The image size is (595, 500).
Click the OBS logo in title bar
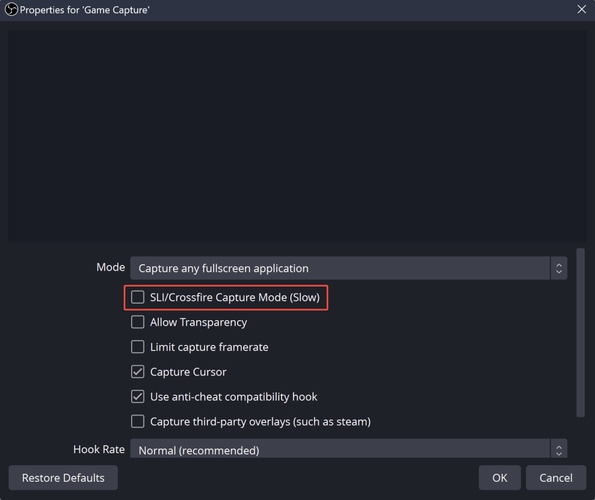point(11,9)
